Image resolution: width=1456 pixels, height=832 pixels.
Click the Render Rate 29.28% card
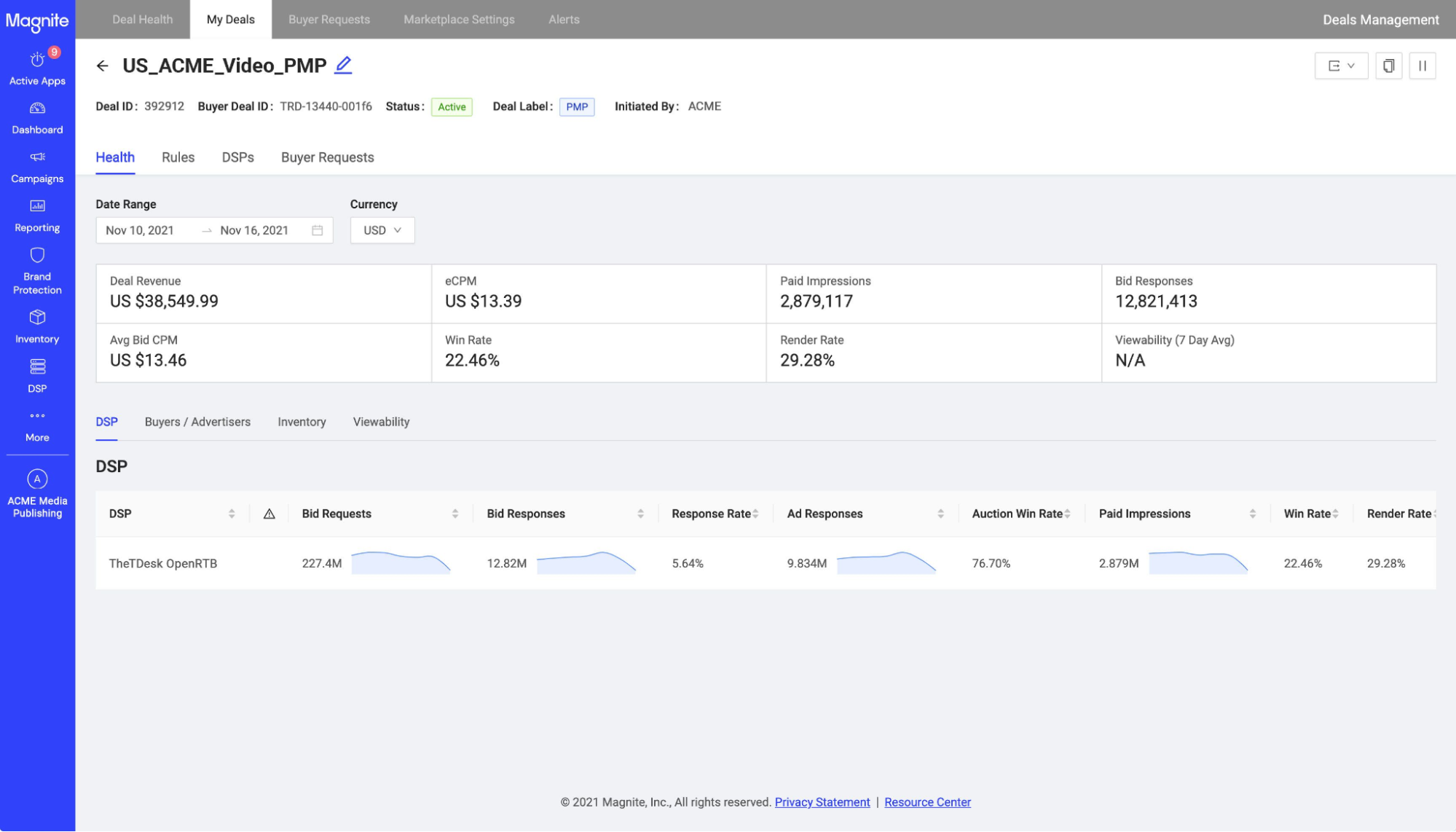(934, 353)
